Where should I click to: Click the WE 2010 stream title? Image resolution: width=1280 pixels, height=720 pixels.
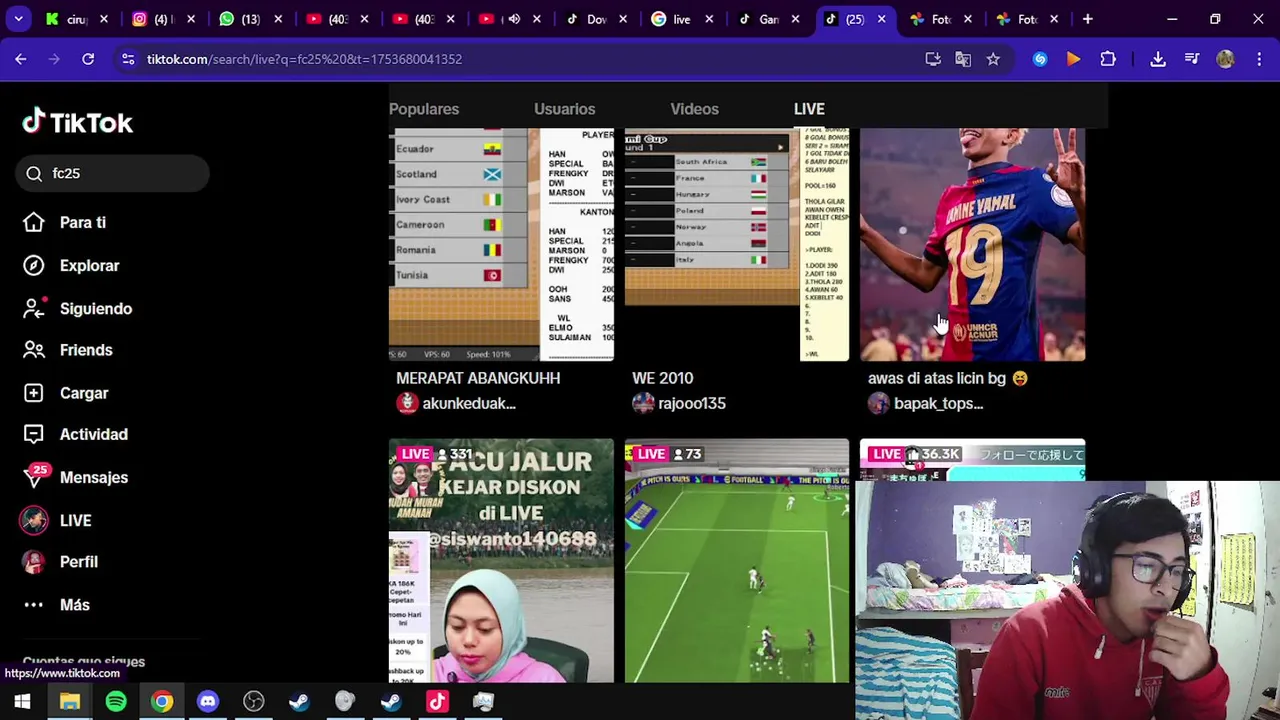click(662, 378)
